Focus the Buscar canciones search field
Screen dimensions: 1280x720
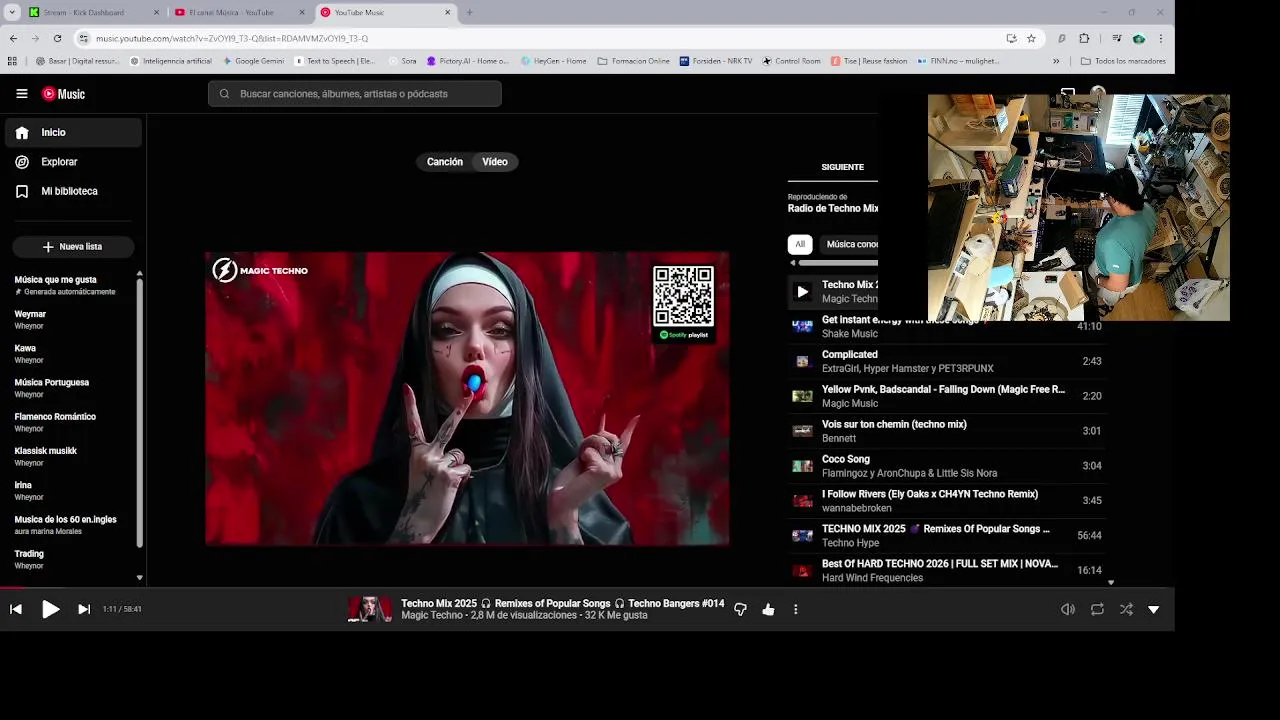pyautogui.click(x=355, y=94)
